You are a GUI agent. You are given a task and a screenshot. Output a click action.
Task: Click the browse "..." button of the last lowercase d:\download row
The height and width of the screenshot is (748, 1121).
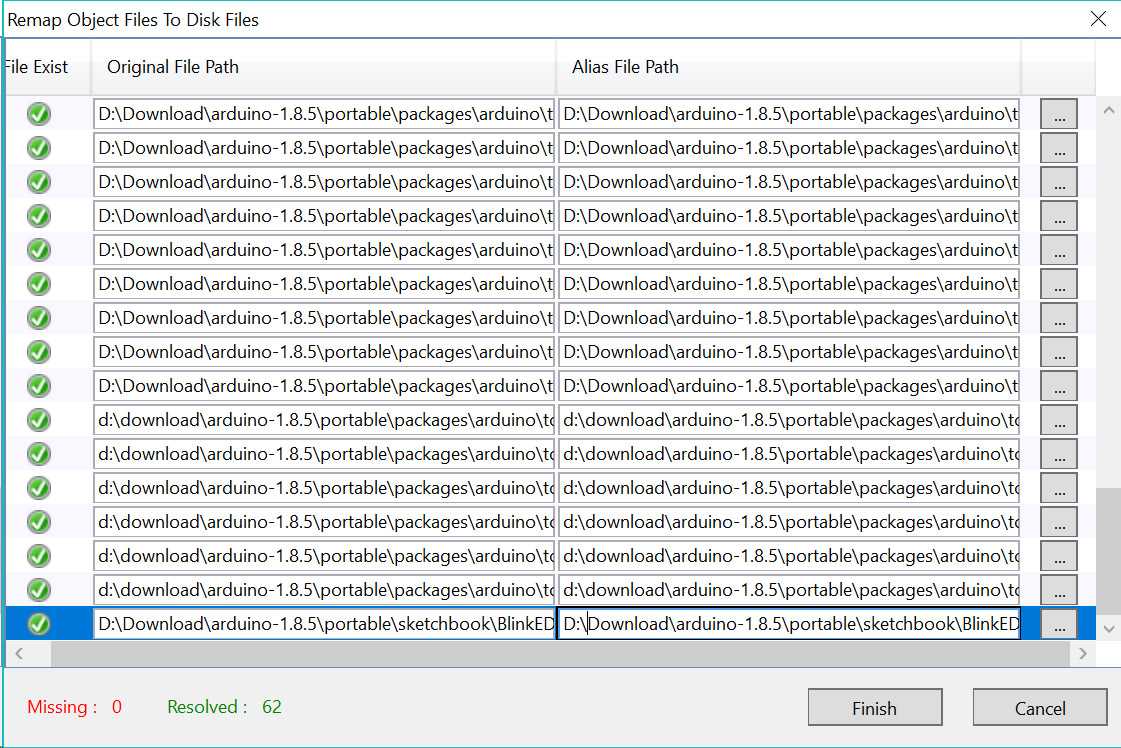click(1058, 590)
